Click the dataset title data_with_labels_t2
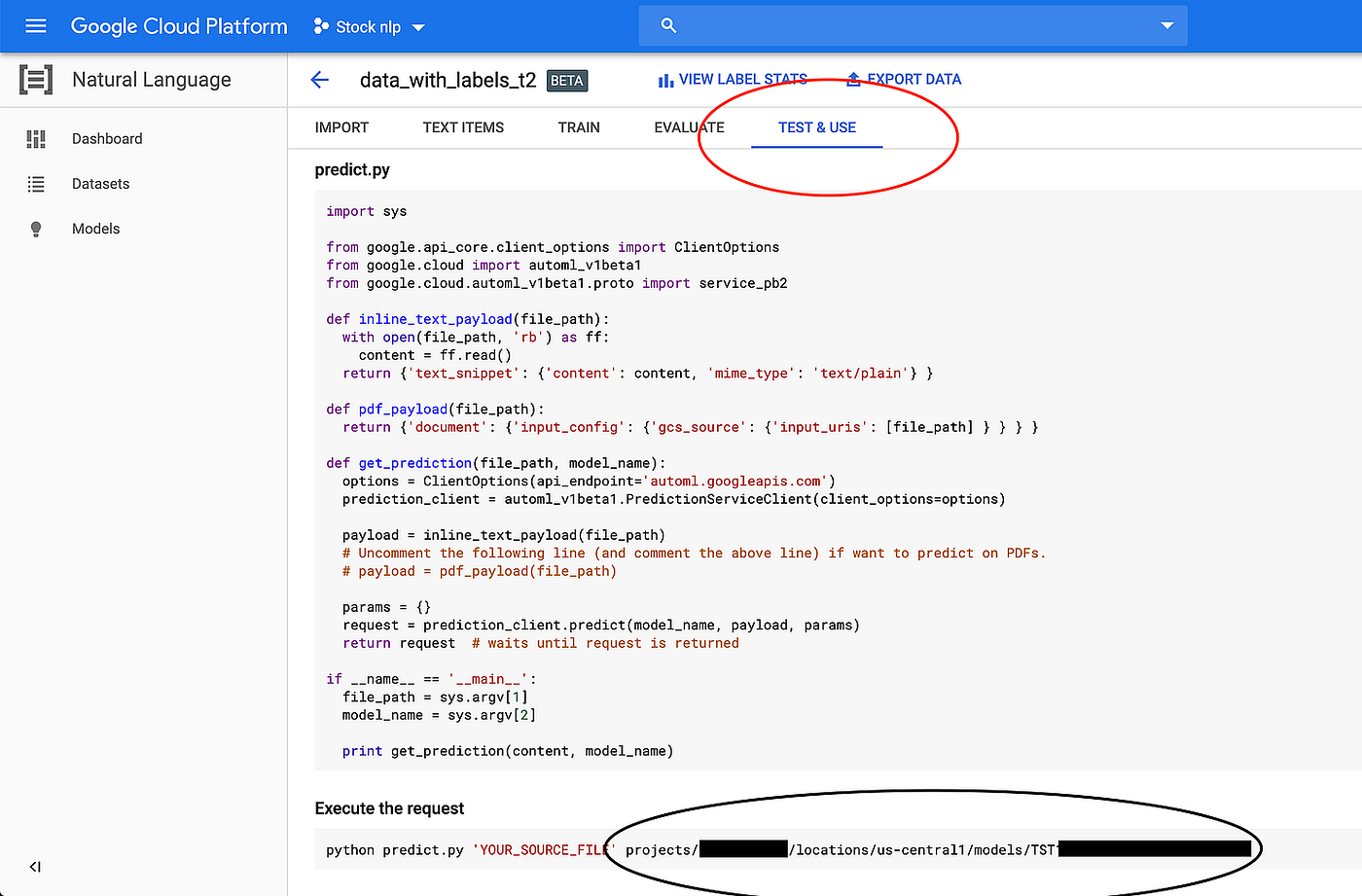Viewport: 1362px width, 896px height. pyautogui.click(x=450, y=81)
